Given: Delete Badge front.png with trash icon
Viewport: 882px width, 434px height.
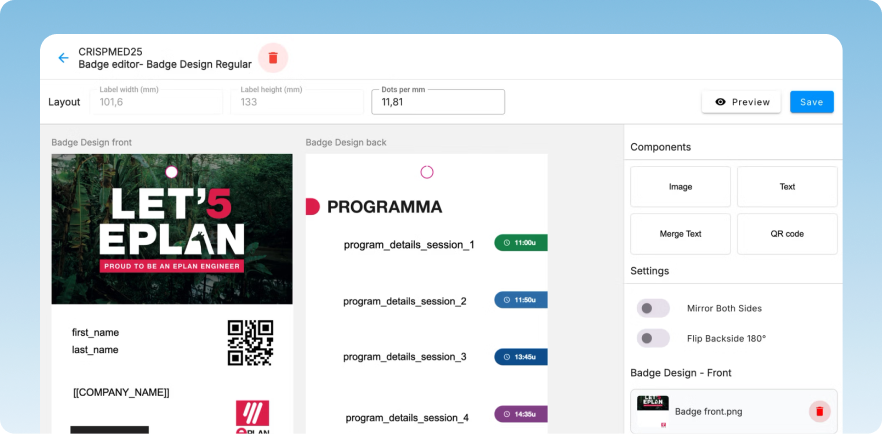Looking at the screenshot, I should click(819, 411).
